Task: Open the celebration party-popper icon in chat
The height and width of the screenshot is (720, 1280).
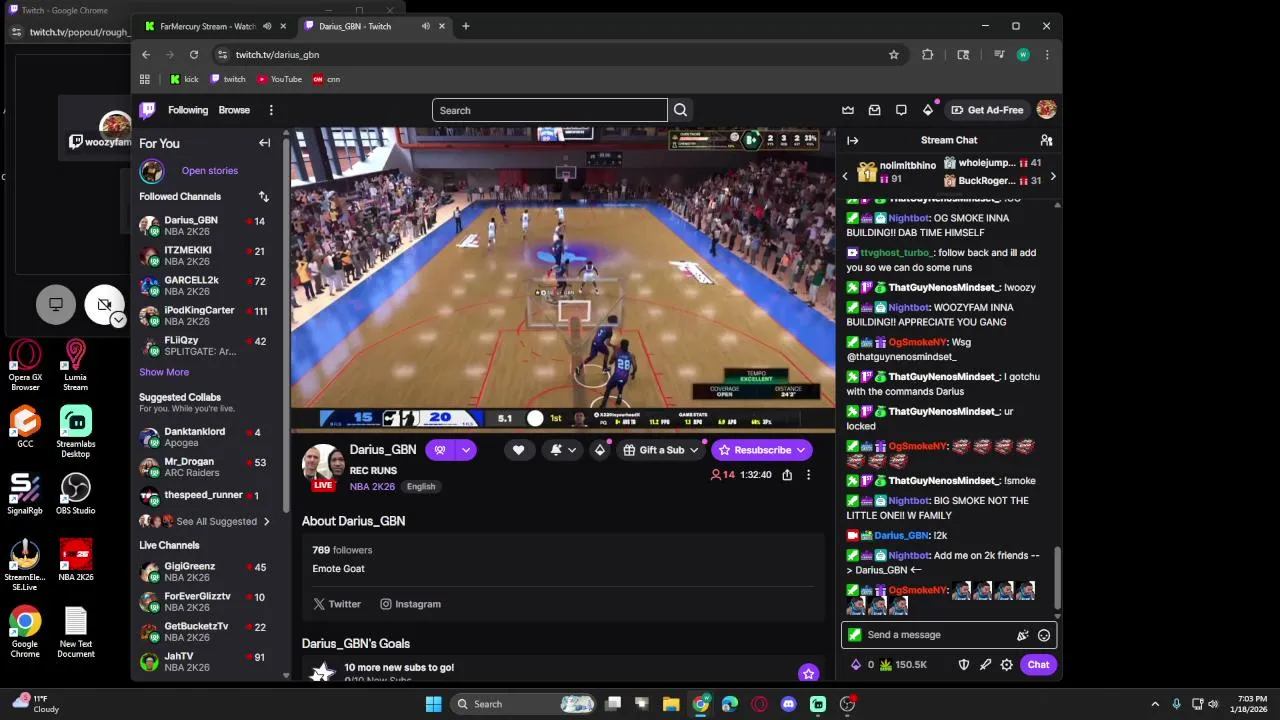Action: 1022,635
